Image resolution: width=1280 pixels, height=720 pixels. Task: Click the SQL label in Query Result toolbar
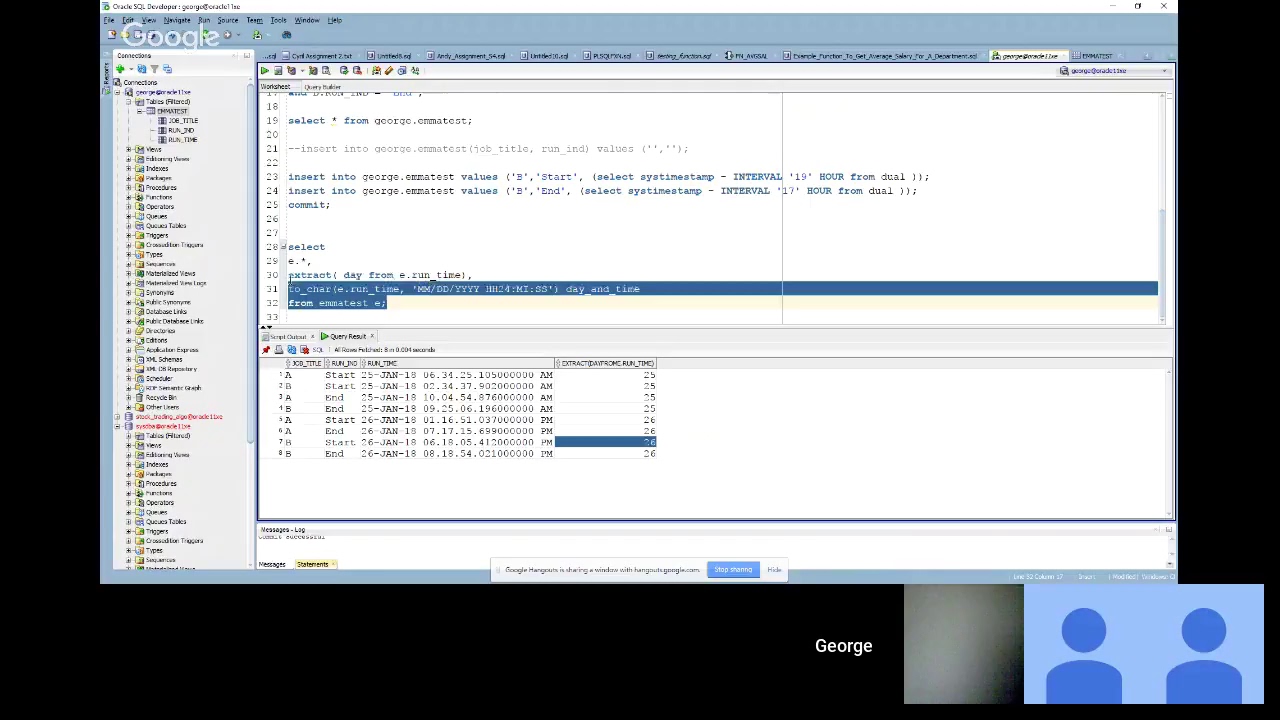click(318, 349)
